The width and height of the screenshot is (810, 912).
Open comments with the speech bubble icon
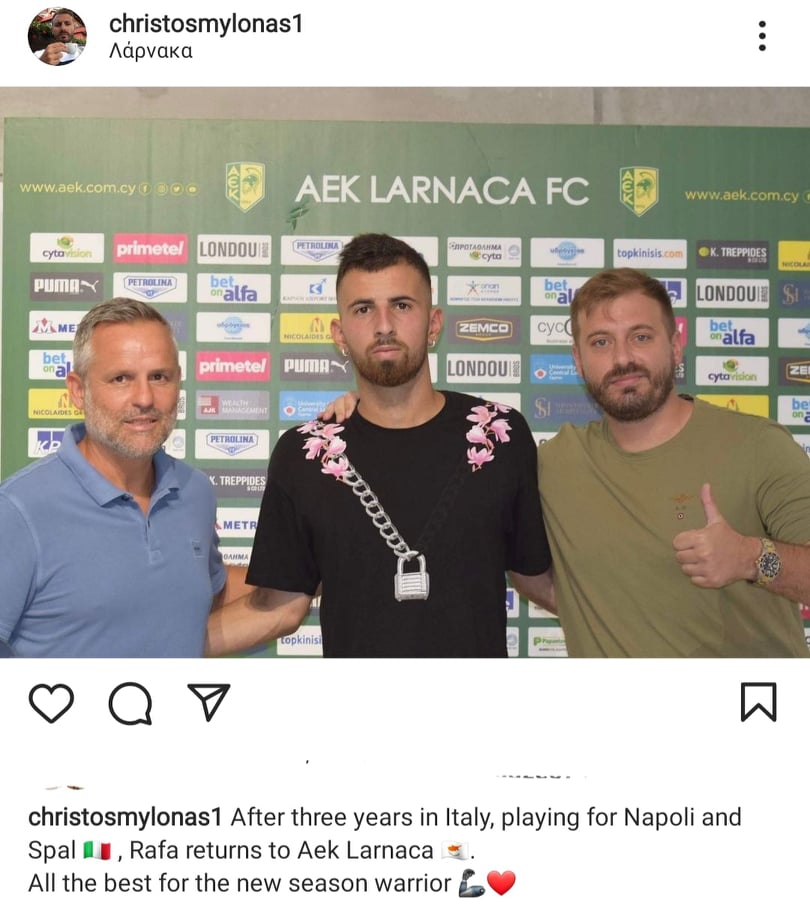[x=130, y=703]
